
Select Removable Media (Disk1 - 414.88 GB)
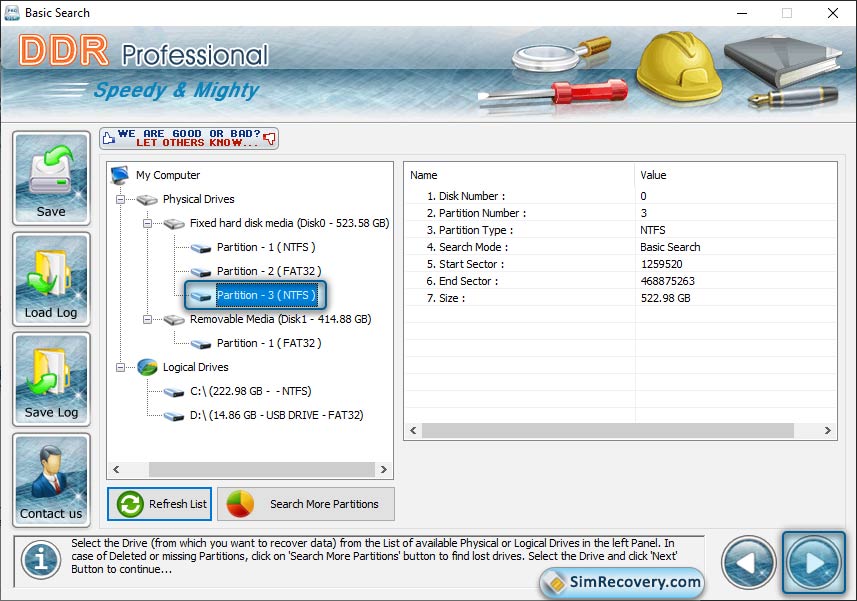(280, 320)
